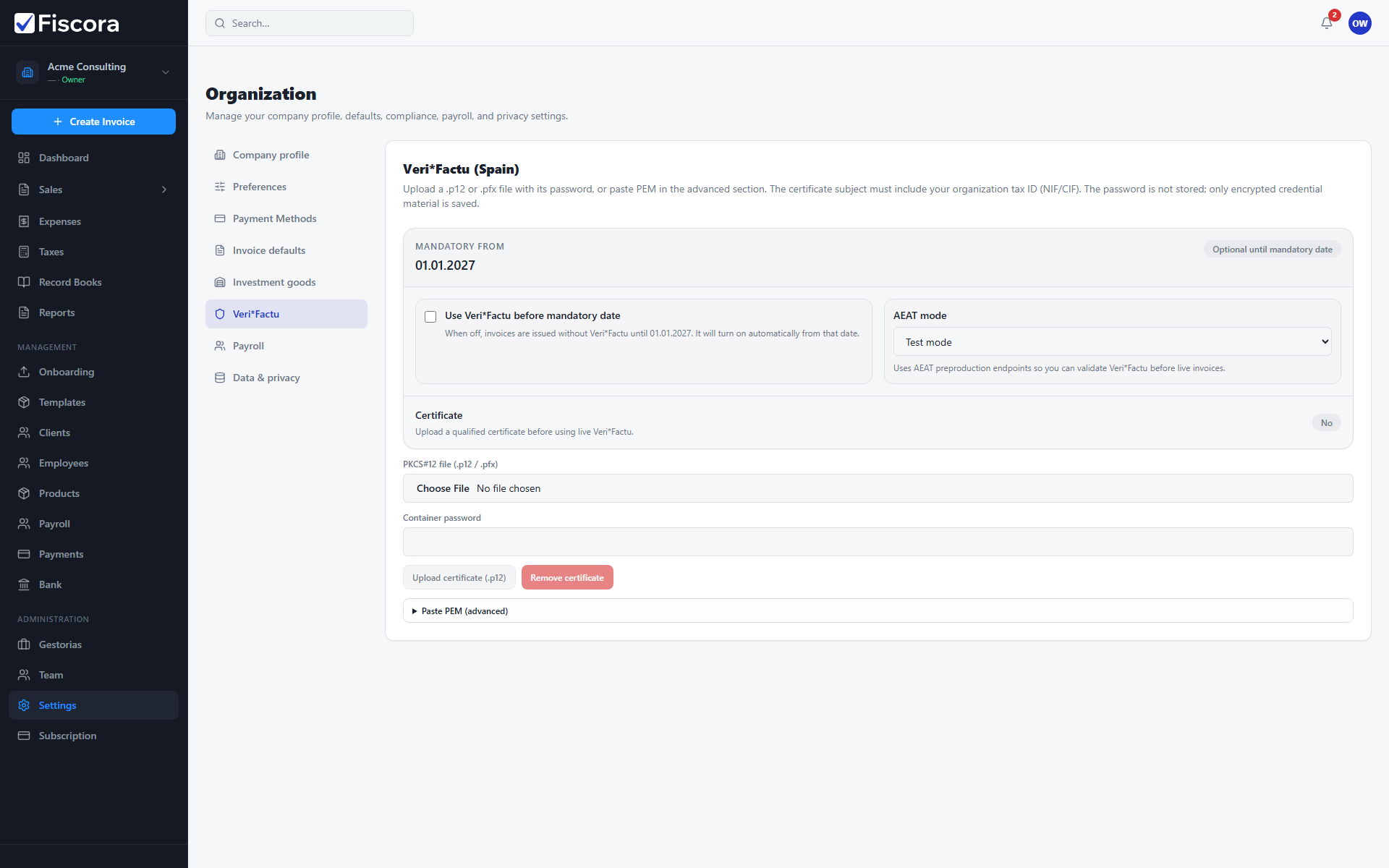1389x868 pixels.
Task: Click the Subscription card icon
Action: [x=24, y=736]
